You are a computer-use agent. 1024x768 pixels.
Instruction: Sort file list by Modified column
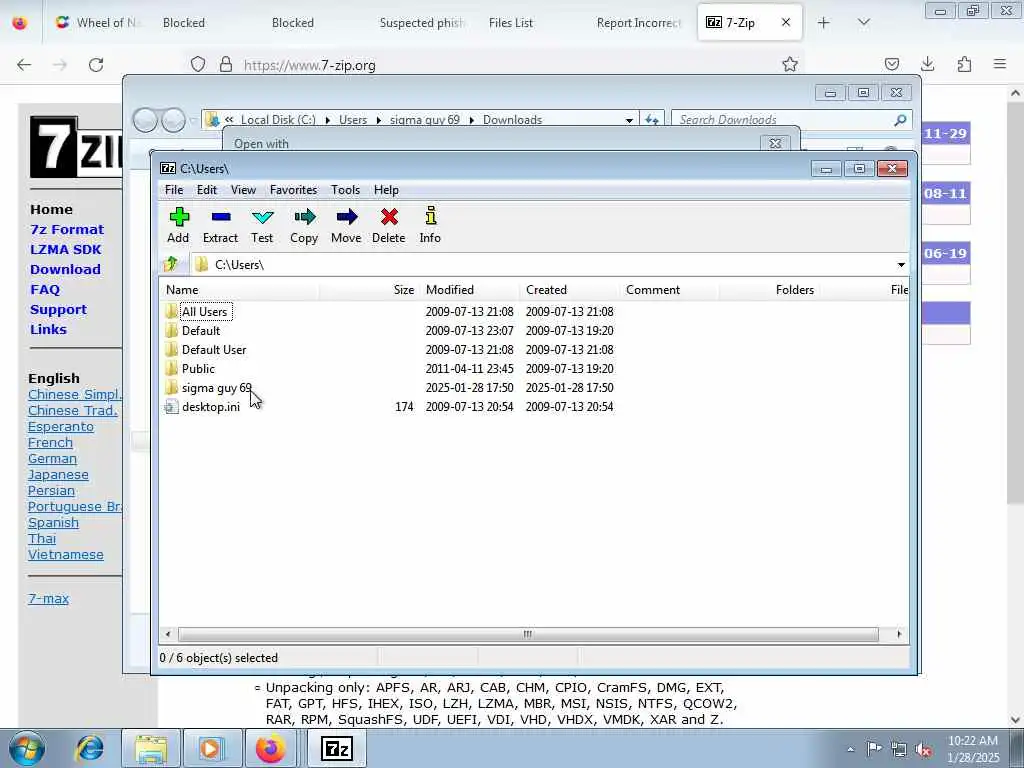[470, 290]
